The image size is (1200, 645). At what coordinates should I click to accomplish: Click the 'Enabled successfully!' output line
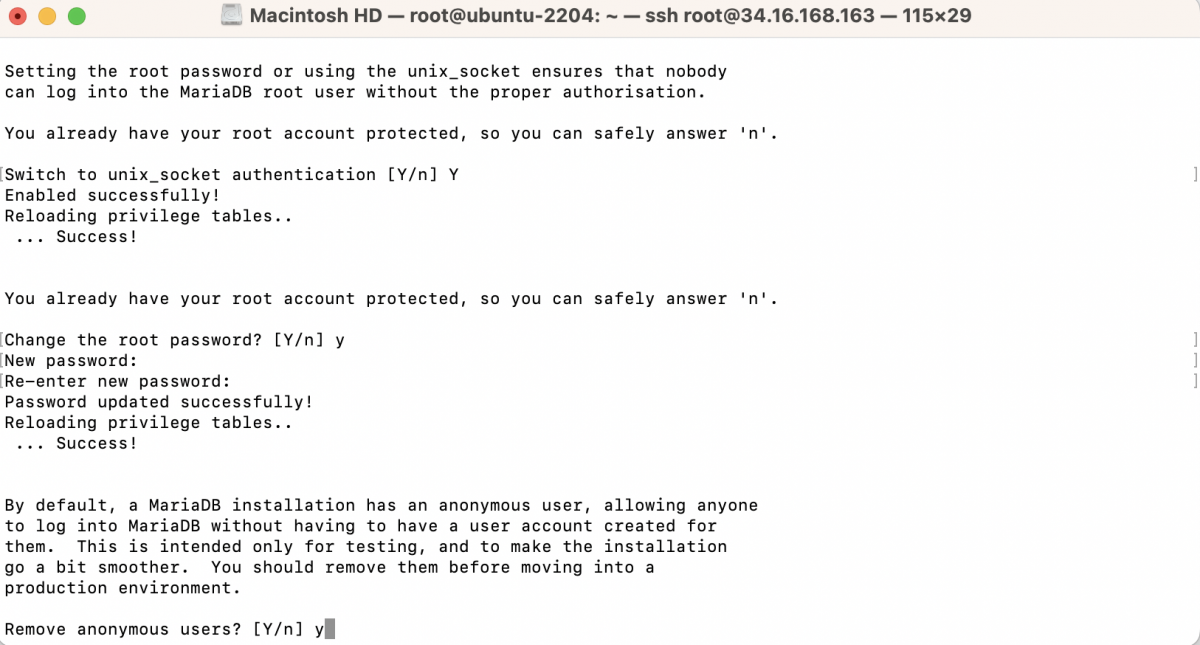[112, 195]
